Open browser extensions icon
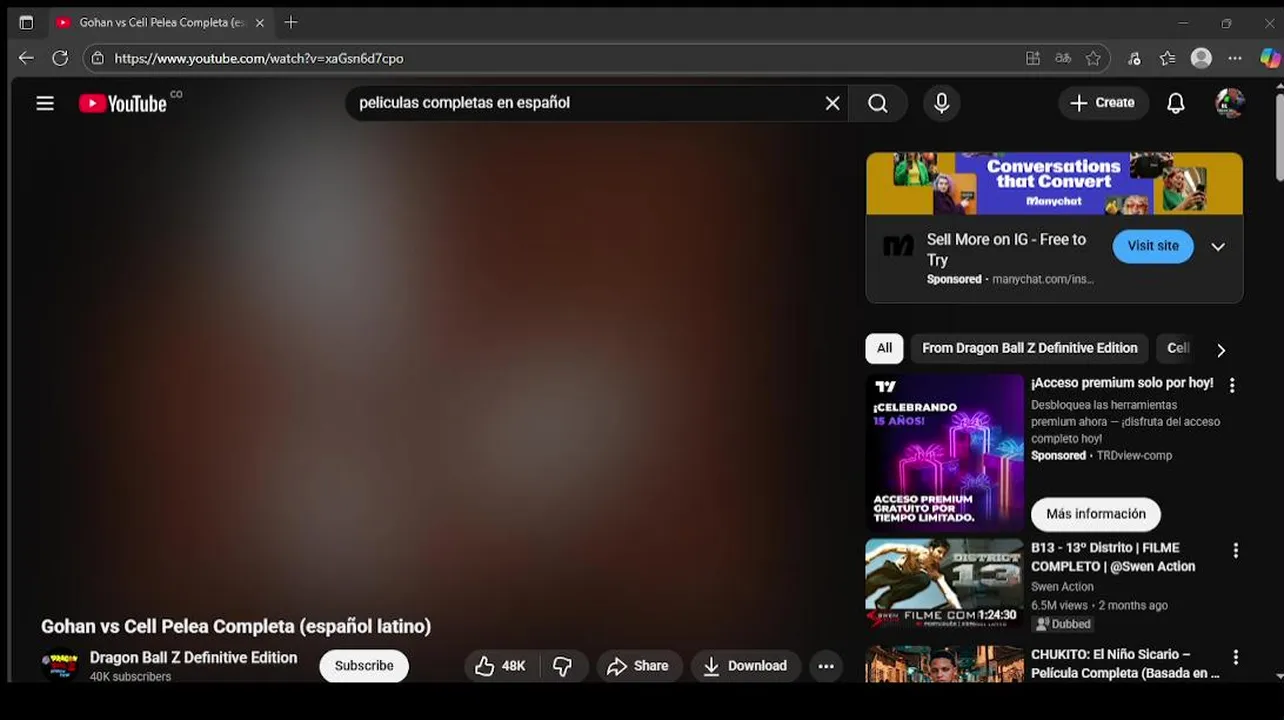 pyautogui.click(x=1134, y=58)
